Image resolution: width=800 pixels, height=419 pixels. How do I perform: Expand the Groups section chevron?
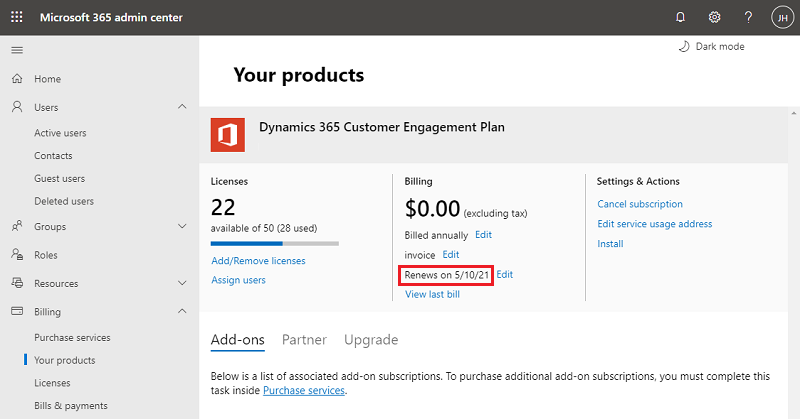pos(181,227)
